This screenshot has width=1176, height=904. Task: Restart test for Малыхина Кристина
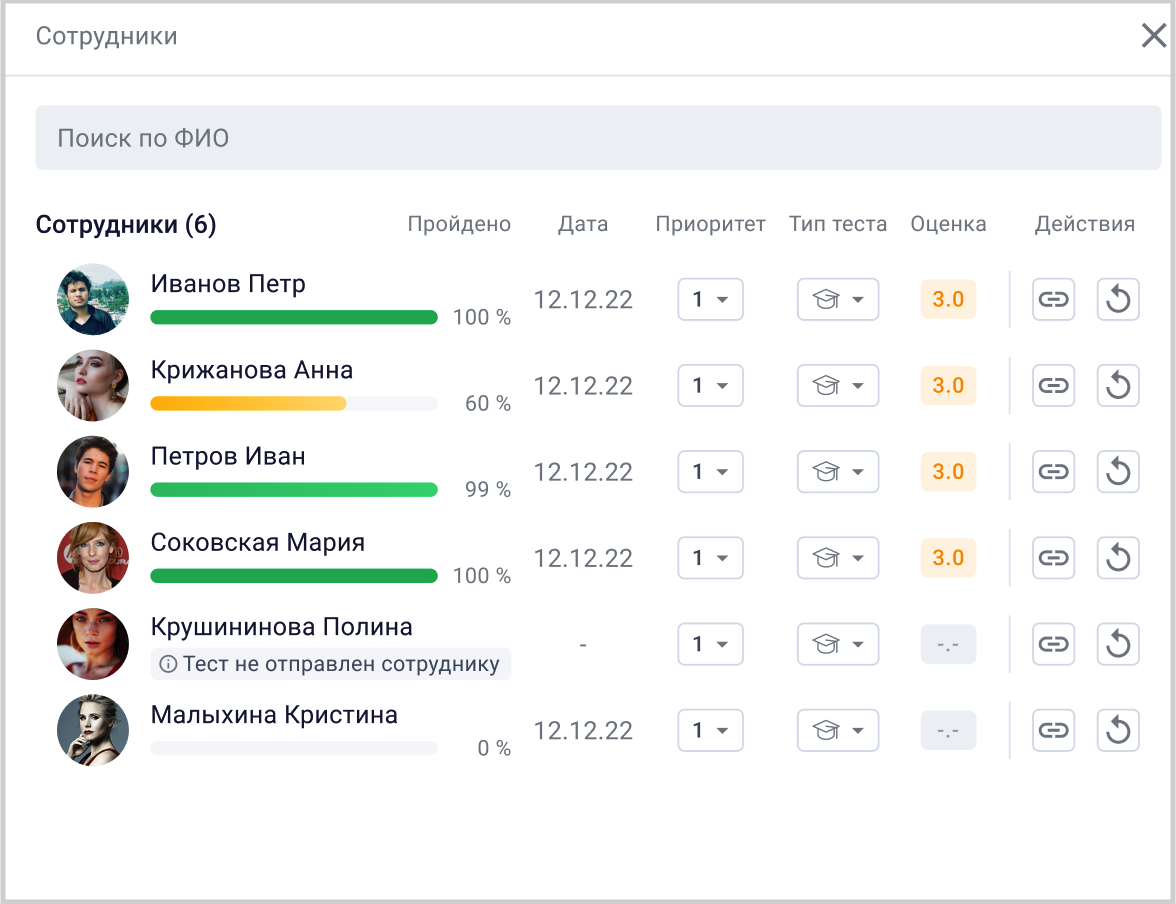pyautogui.click(x=1118, y=730)
